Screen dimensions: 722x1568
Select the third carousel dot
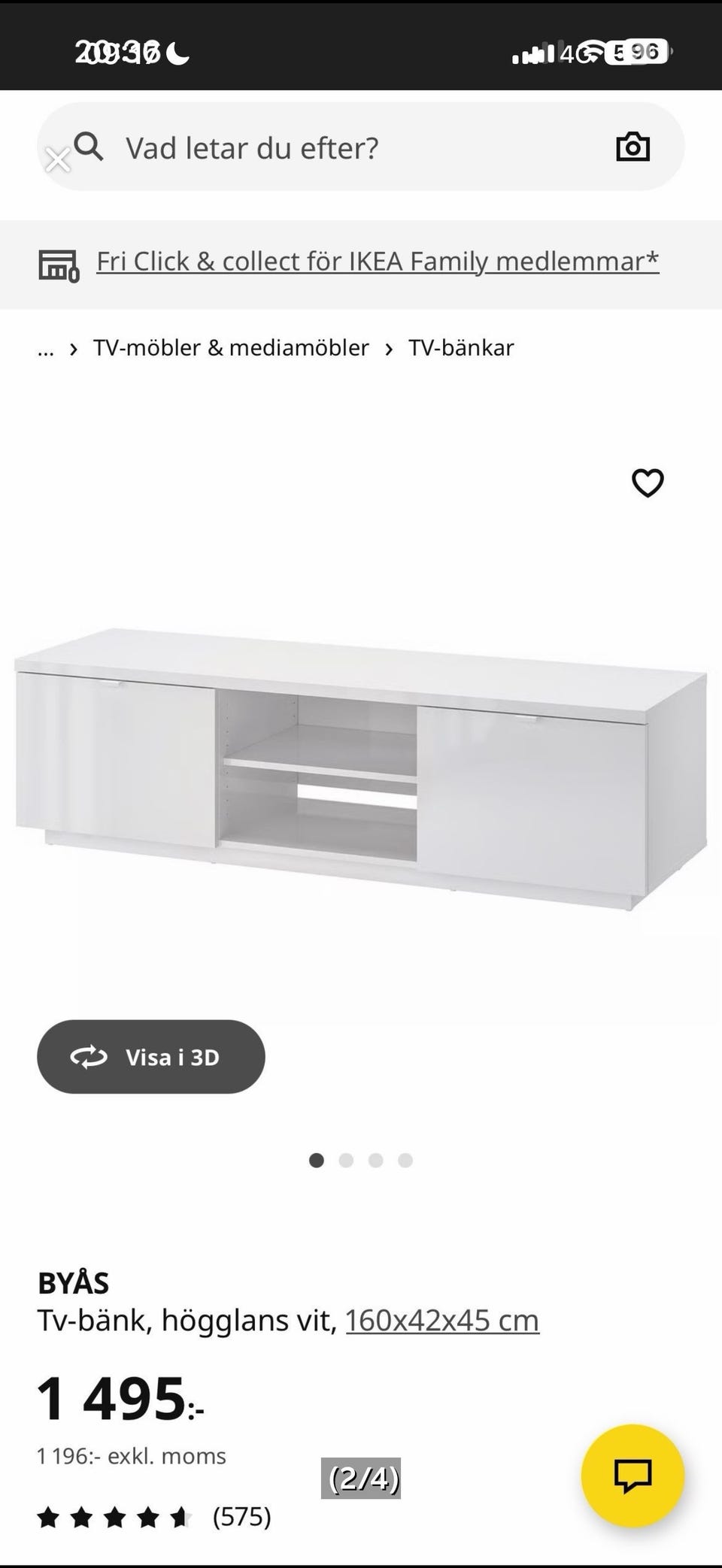376,1160
